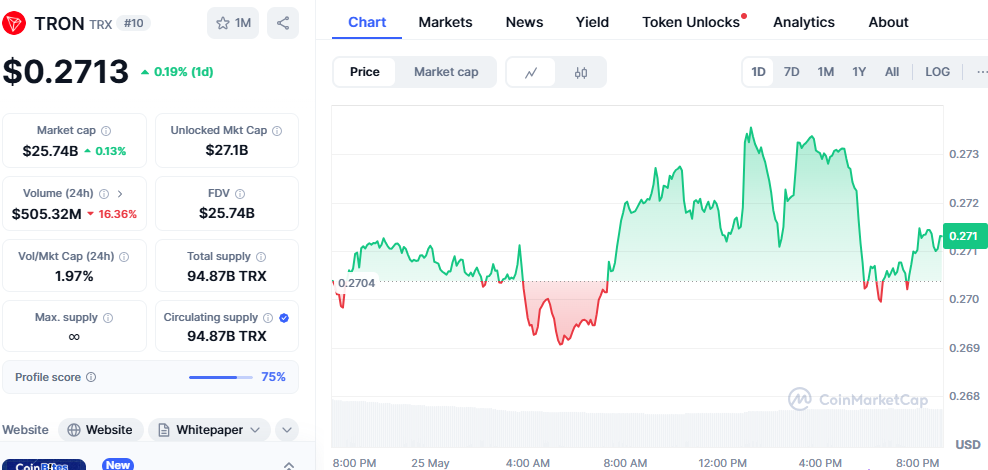Select the Price chart toggle
The height and width of the screenshot is (470, 988).
[365, 72]
